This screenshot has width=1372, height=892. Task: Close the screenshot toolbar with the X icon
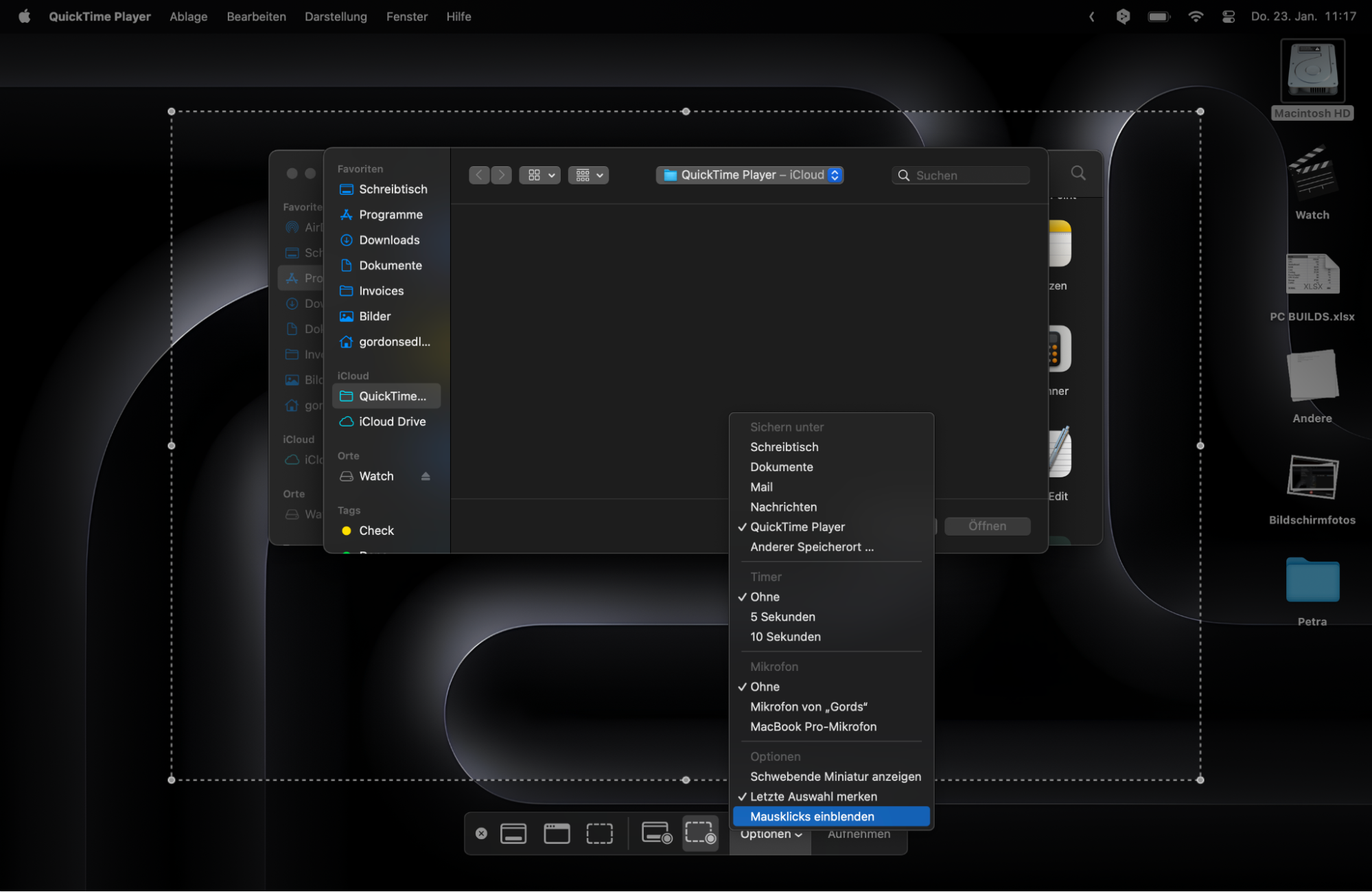coord(481,834)
